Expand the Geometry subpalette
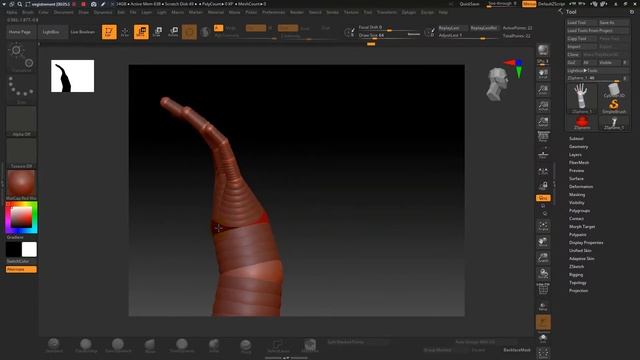The width and height of the screenshot is (640, 360). 579,147
